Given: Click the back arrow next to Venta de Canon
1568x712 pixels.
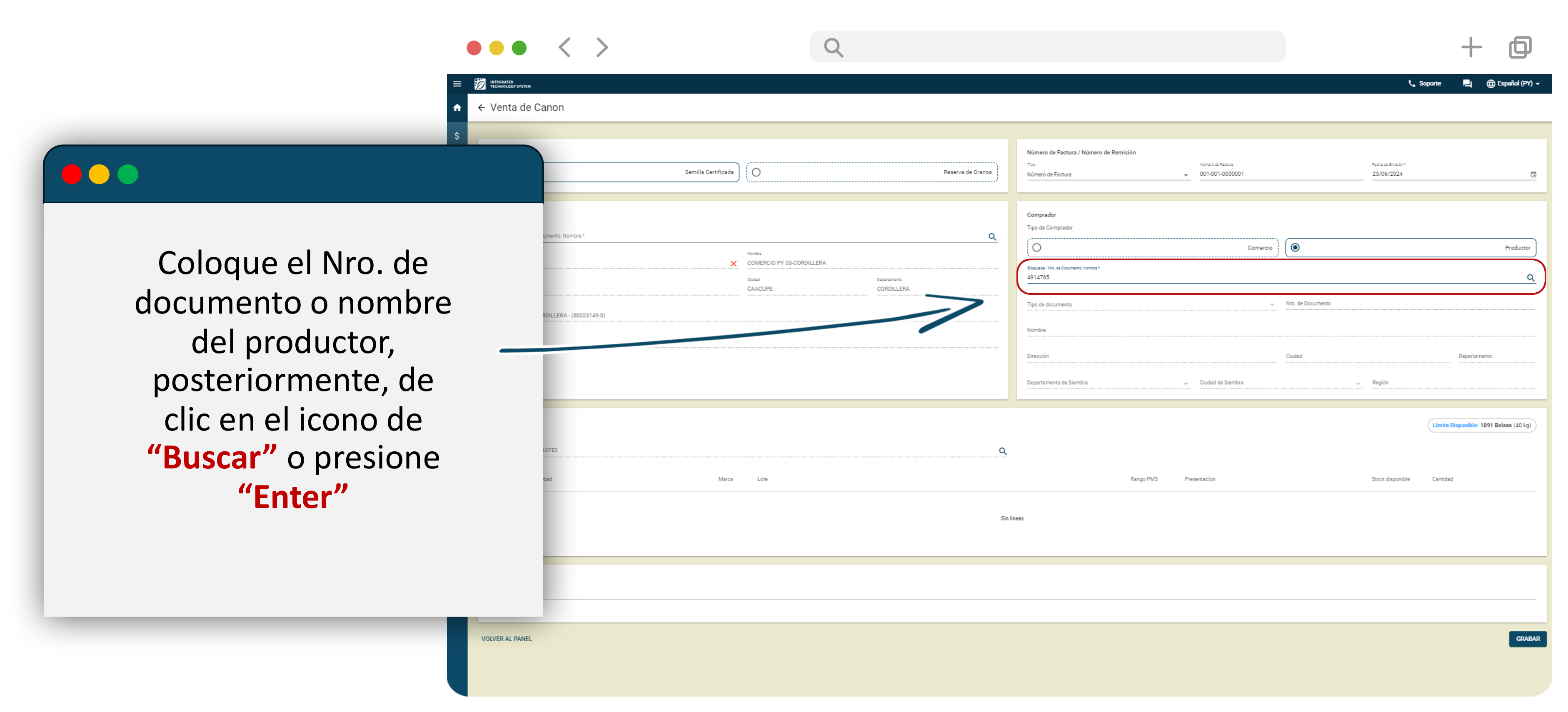Looking at the screenshot, I should pyautogui.click(x=482, y=108).
